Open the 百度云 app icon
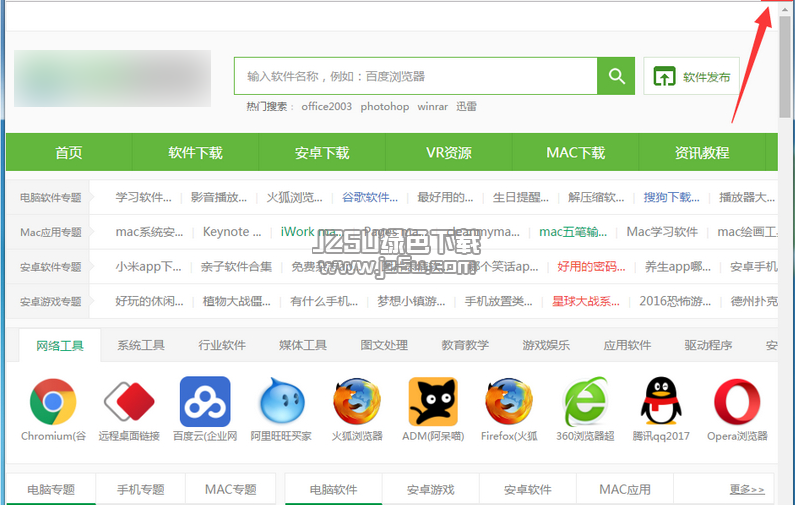Viewport: 795px width, 505px height. pyautogui.click(x=205, y=402)
